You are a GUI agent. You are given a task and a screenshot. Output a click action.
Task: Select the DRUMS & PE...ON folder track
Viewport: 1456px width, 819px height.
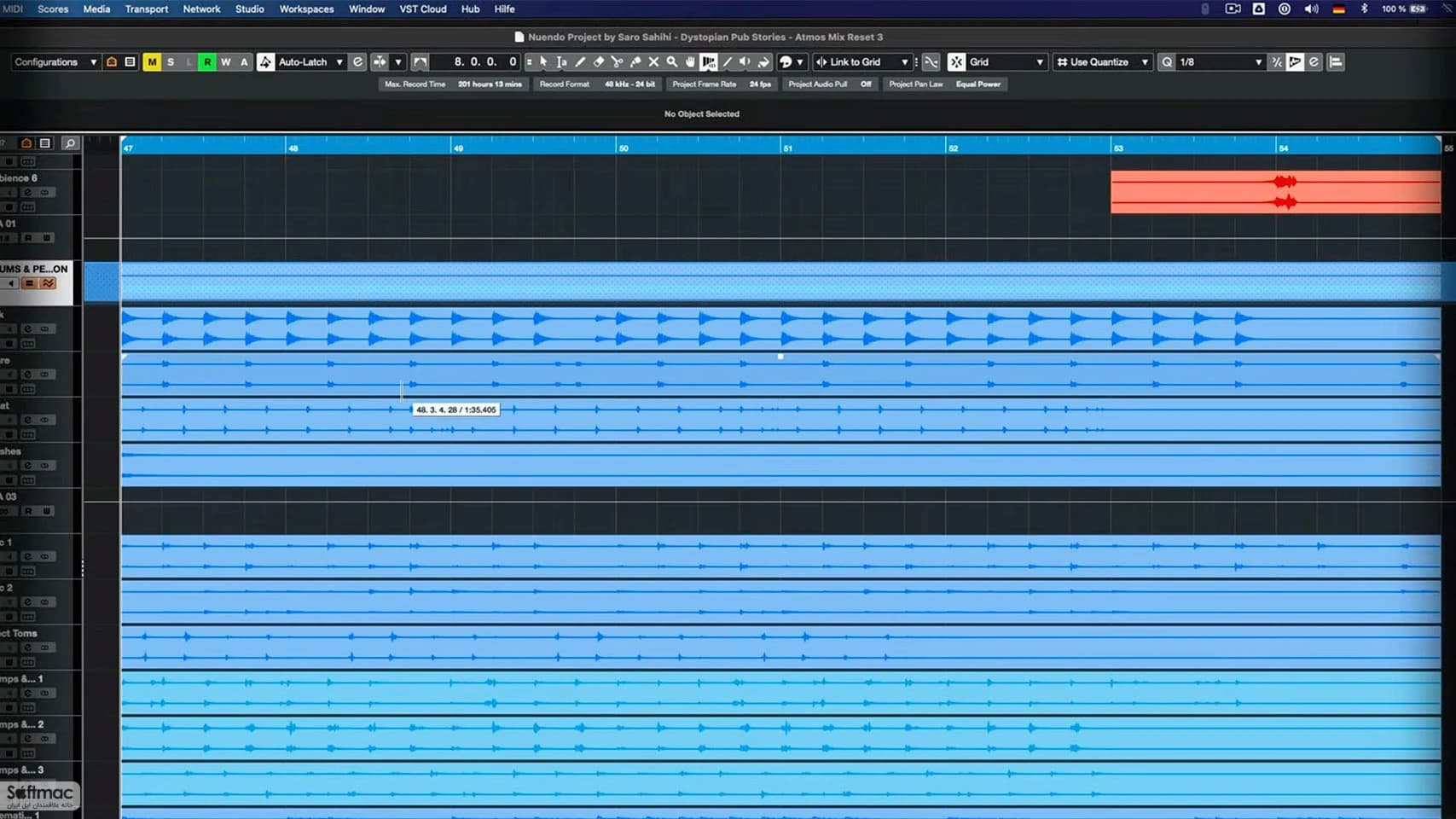tap(36, 282)
